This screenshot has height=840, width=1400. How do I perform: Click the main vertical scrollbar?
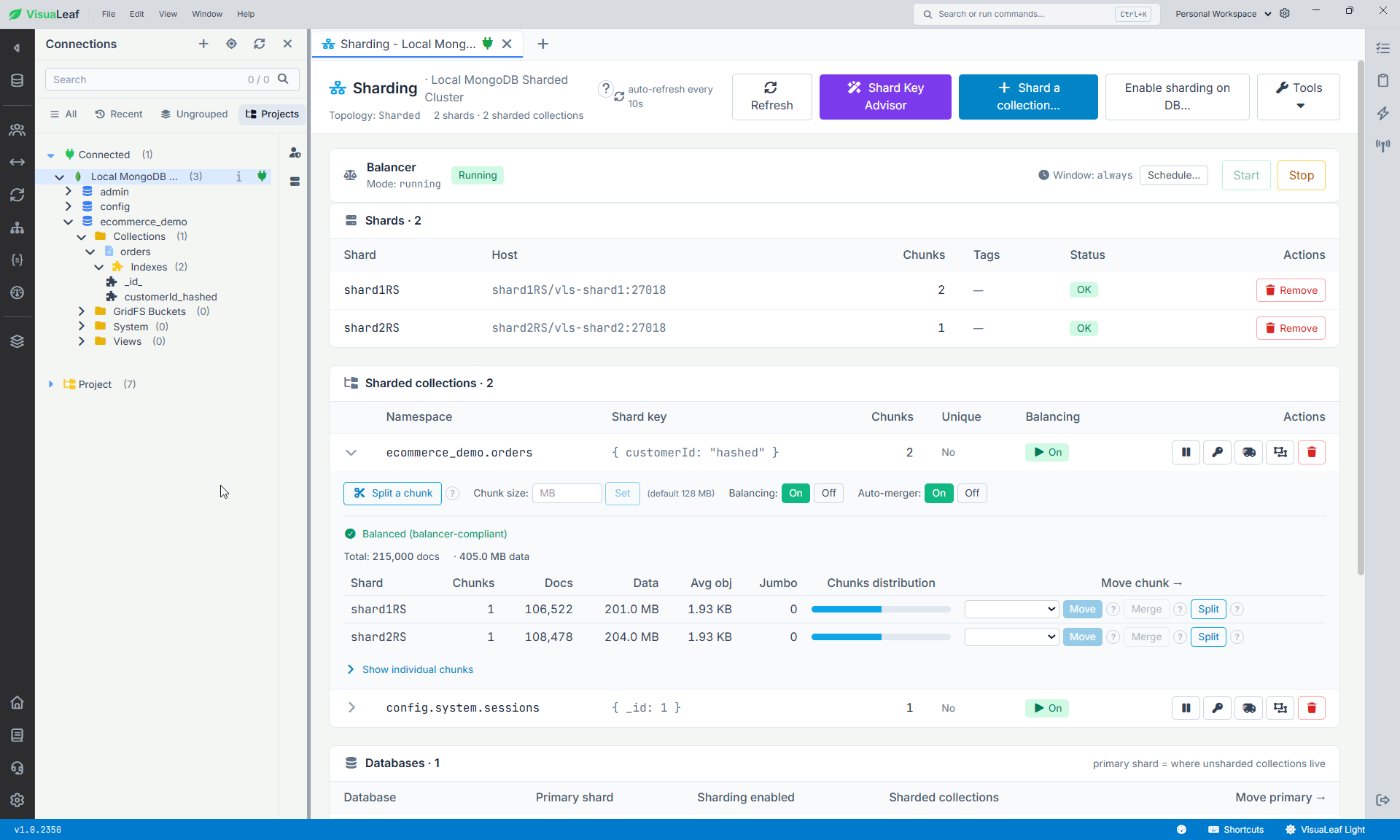click(x=1360, y=319)
